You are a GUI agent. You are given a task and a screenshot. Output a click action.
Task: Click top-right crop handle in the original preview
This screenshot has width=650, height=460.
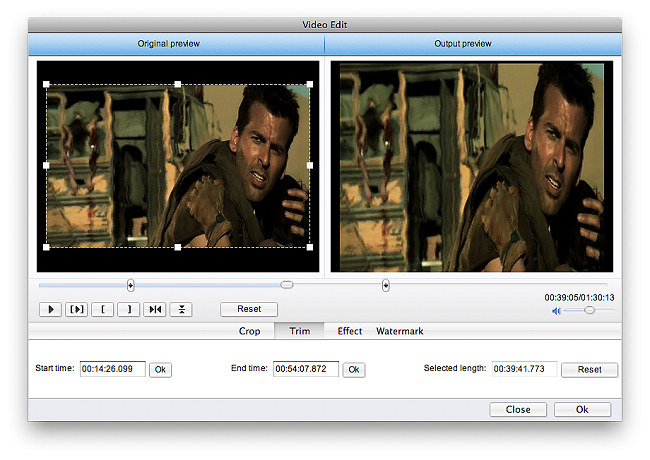point(310,85)
